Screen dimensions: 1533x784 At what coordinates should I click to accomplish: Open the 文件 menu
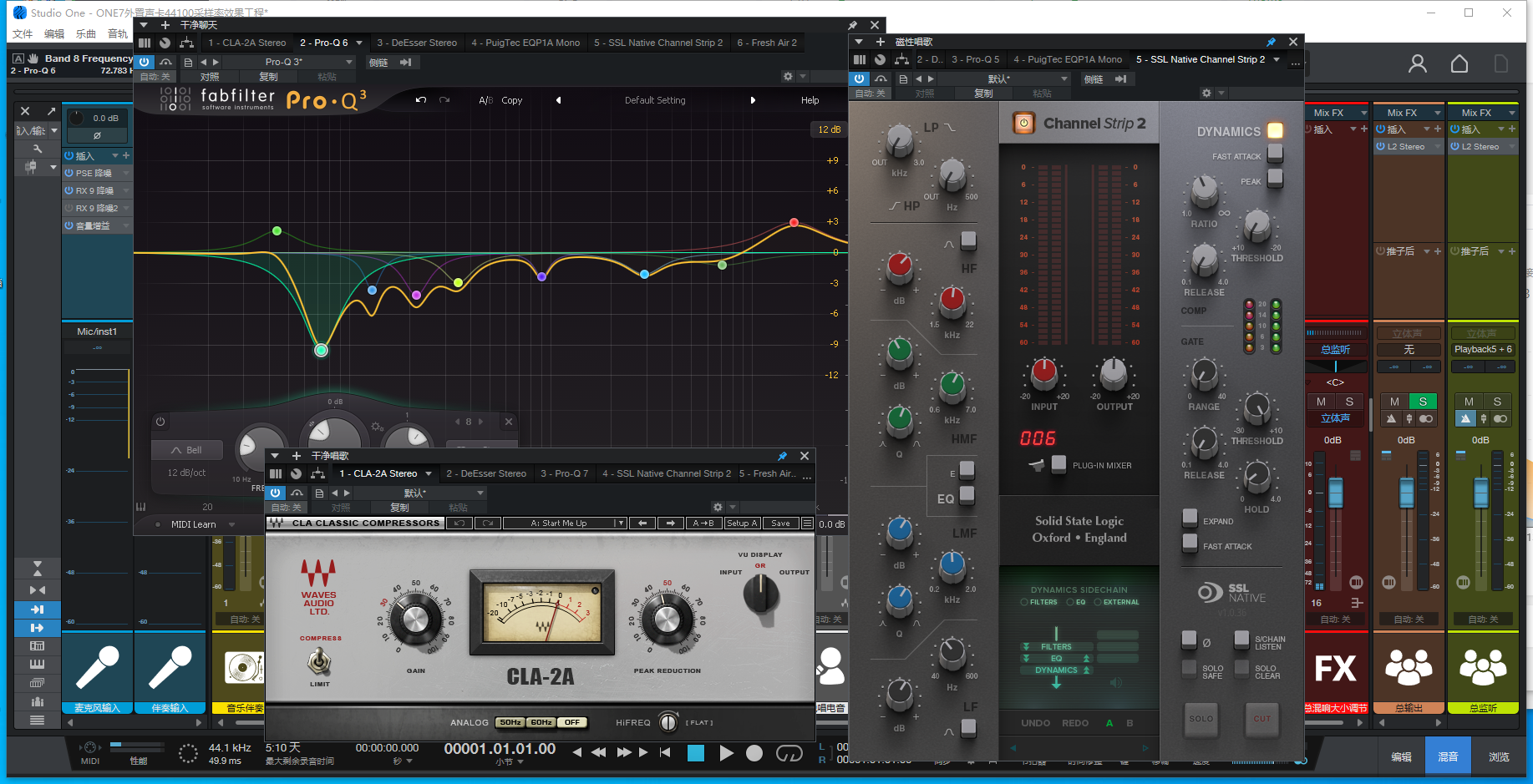[x=23, y=33]
